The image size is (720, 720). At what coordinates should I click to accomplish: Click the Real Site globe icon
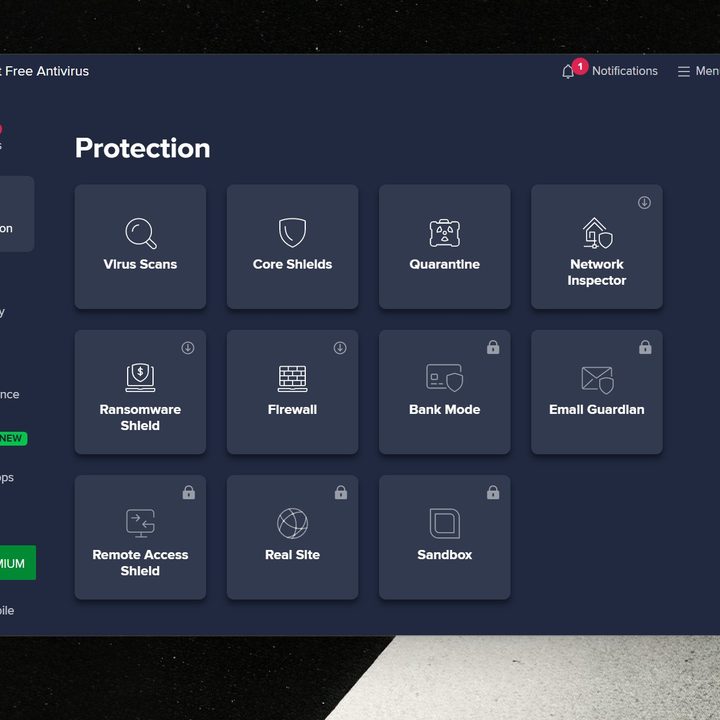pyautogui.click(x=292, y=523)
